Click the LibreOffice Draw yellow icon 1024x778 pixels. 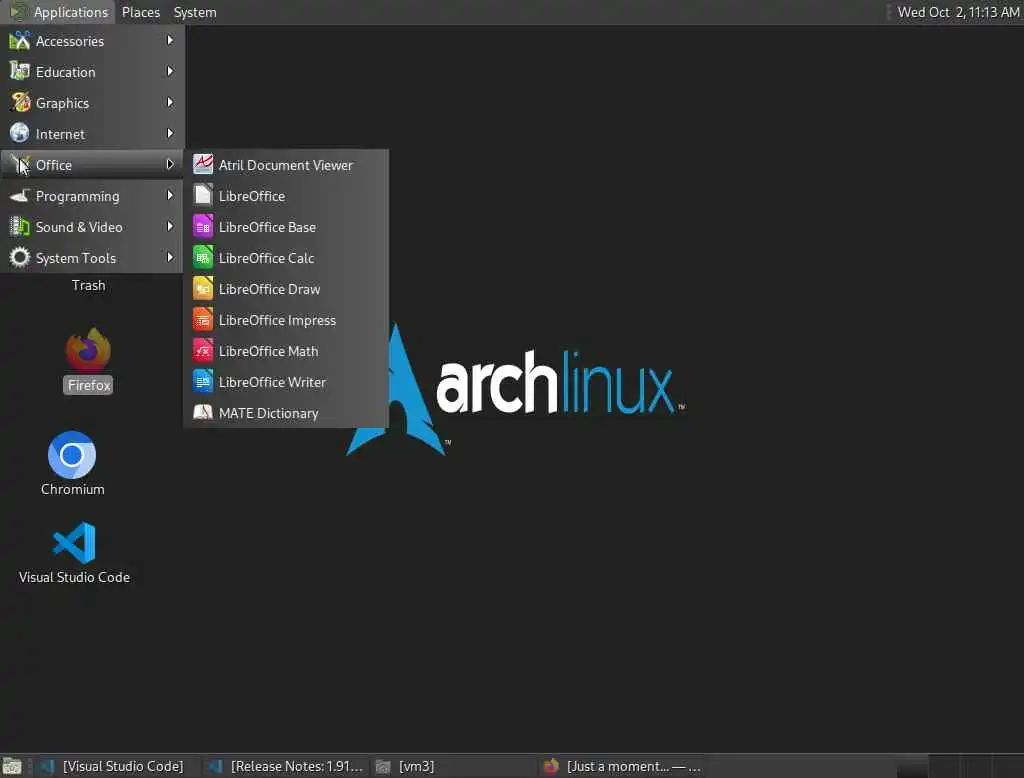[203, 289]
